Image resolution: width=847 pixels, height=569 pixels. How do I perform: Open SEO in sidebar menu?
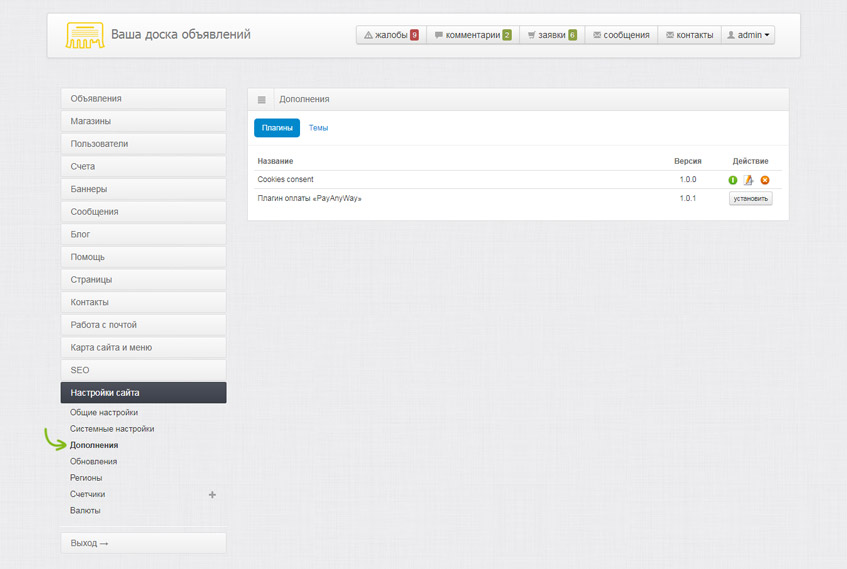coord(143,371)
